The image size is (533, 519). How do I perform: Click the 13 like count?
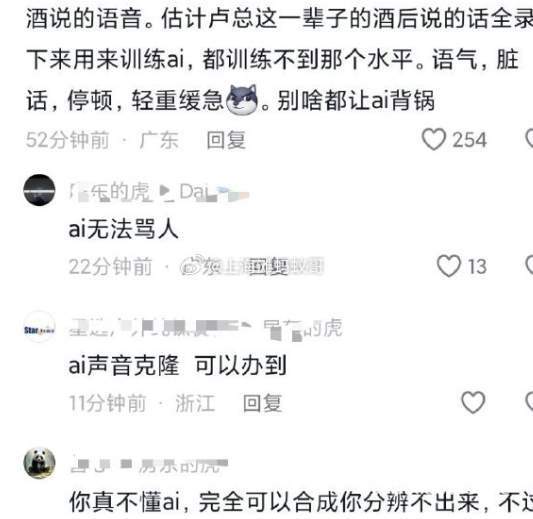[x=477, y=266]
